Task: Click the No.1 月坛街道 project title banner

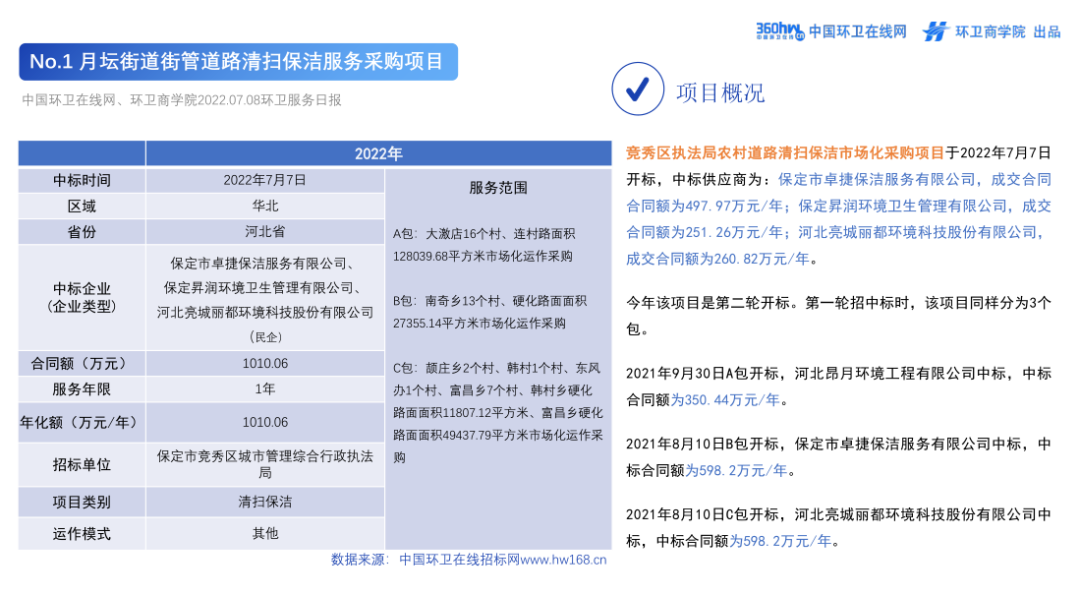Action: 238,62
